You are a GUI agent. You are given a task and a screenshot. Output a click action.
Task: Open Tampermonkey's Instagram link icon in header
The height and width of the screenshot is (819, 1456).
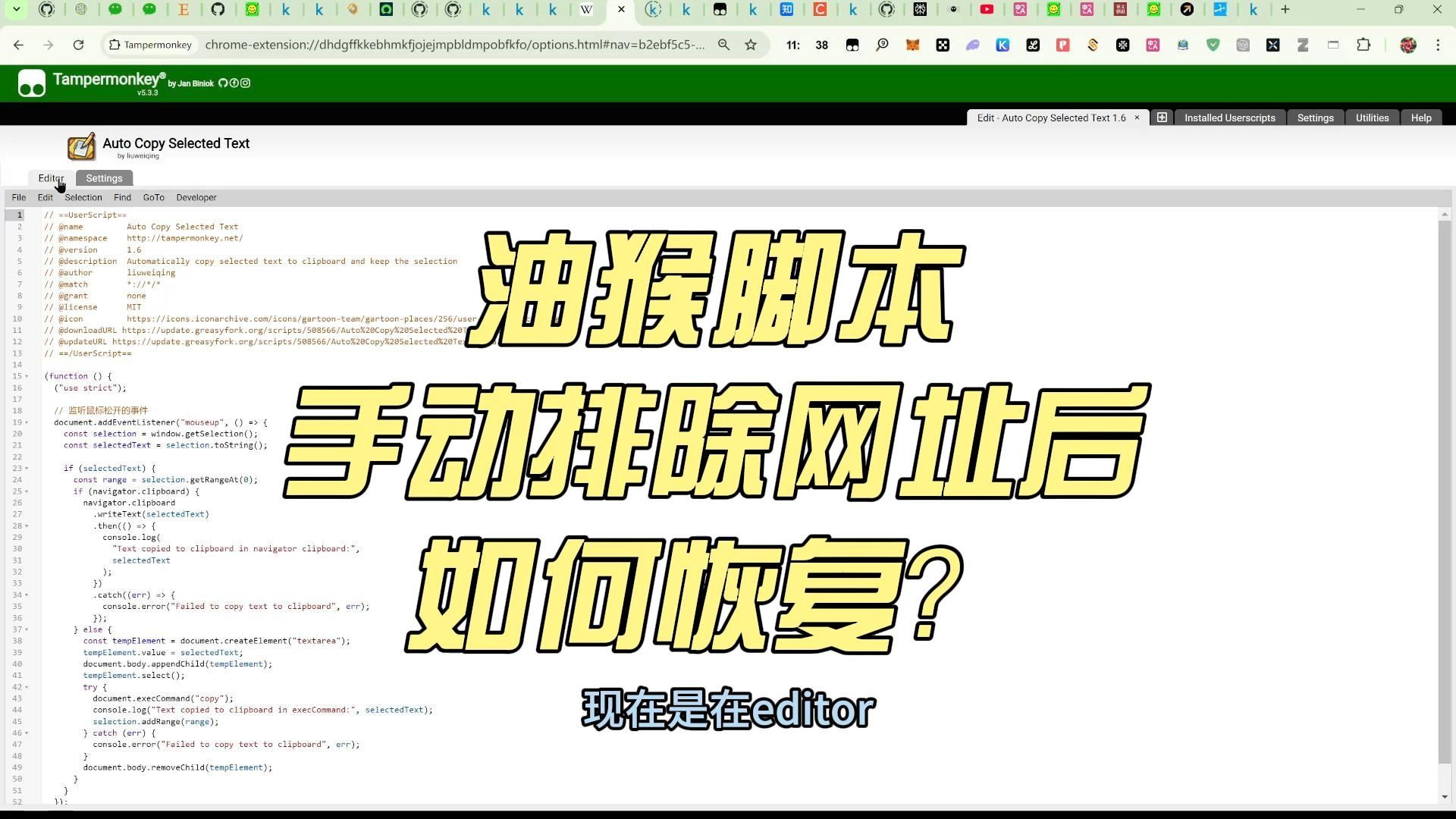coord(245,83)
